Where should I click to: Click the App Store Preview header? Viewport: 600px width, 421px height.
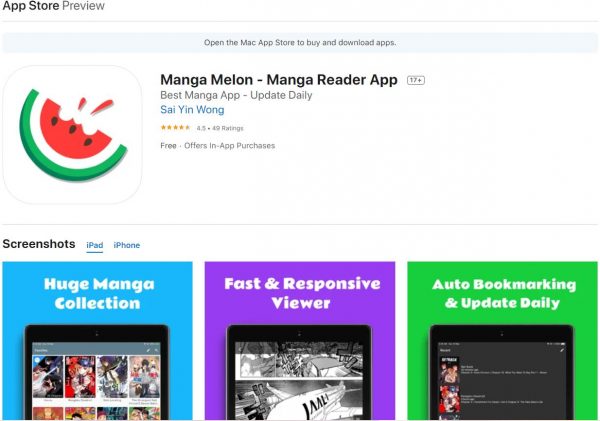point(54,6)
